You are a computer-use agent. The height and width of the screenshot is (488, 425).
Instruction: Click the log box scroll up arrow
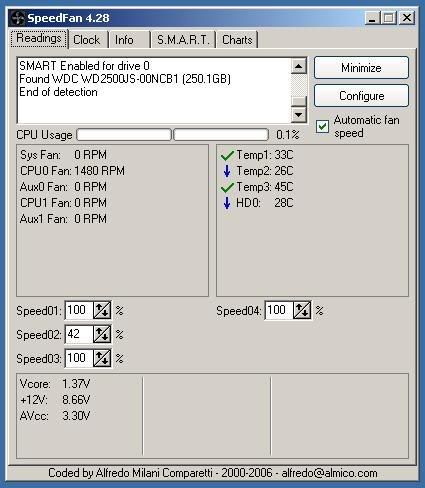[x=298, y=66]
